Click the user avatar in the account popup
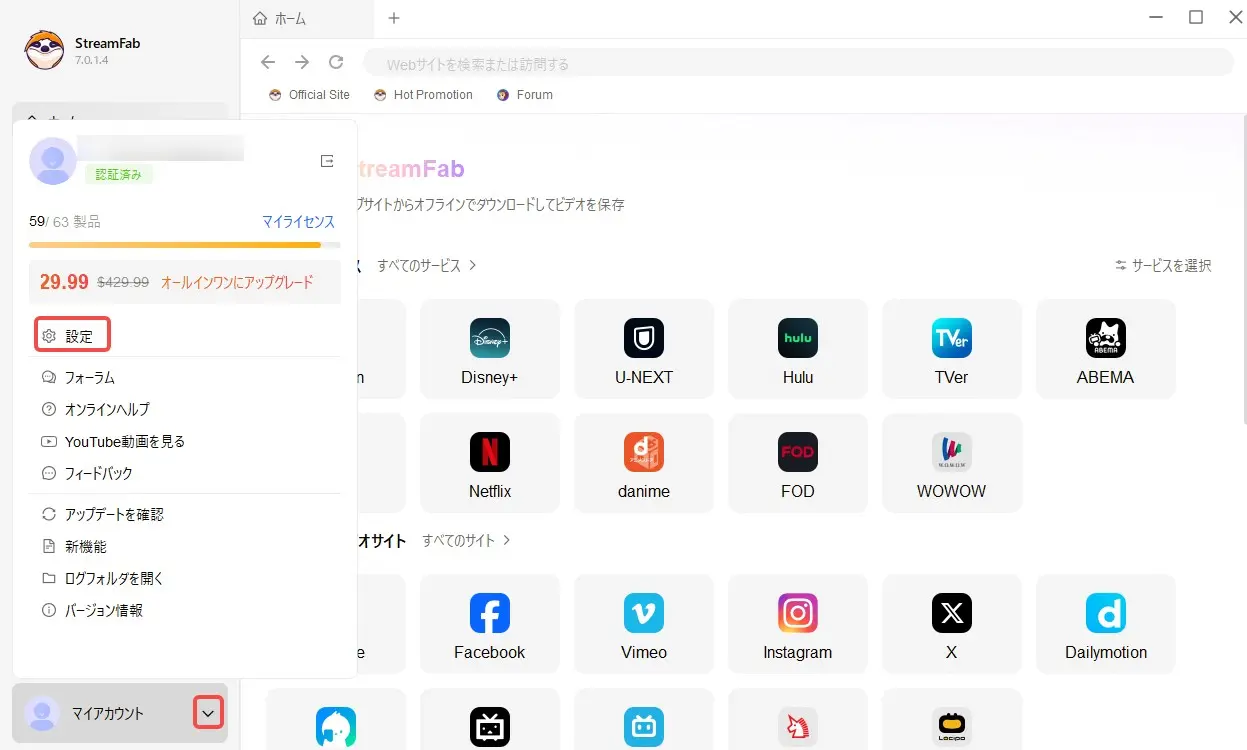Image resolution: width=1247 pixels, height=750 pixels. [53, 161]
